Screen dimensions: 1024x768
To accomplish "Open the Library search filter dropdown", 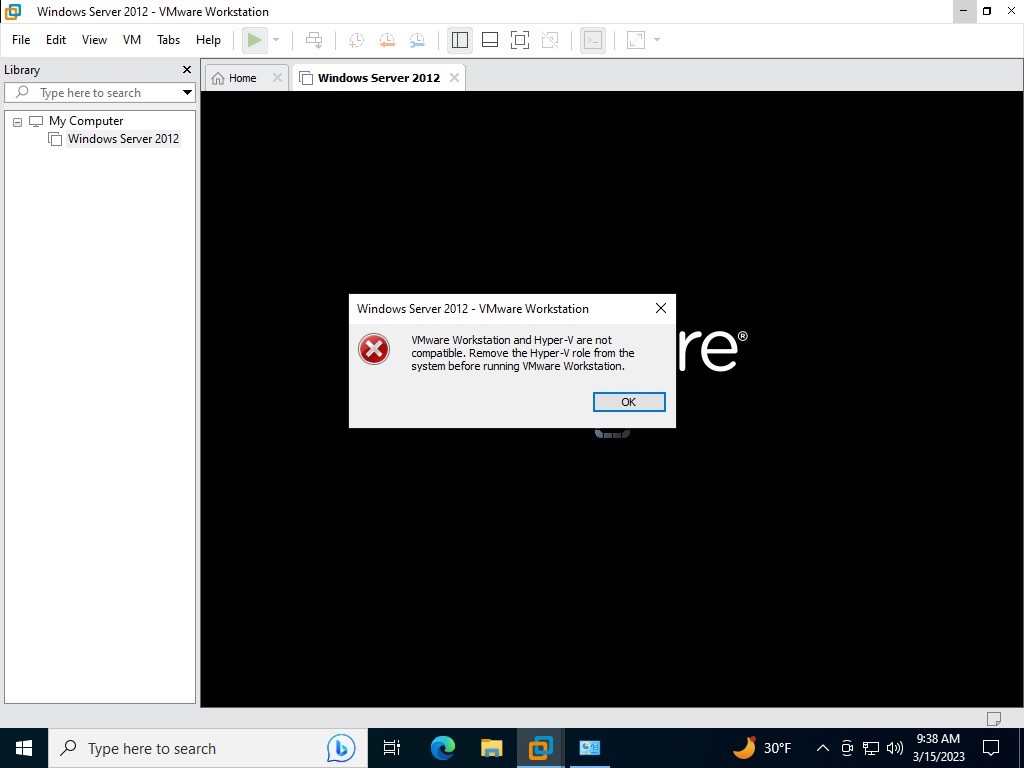I will tap(187, 92).
